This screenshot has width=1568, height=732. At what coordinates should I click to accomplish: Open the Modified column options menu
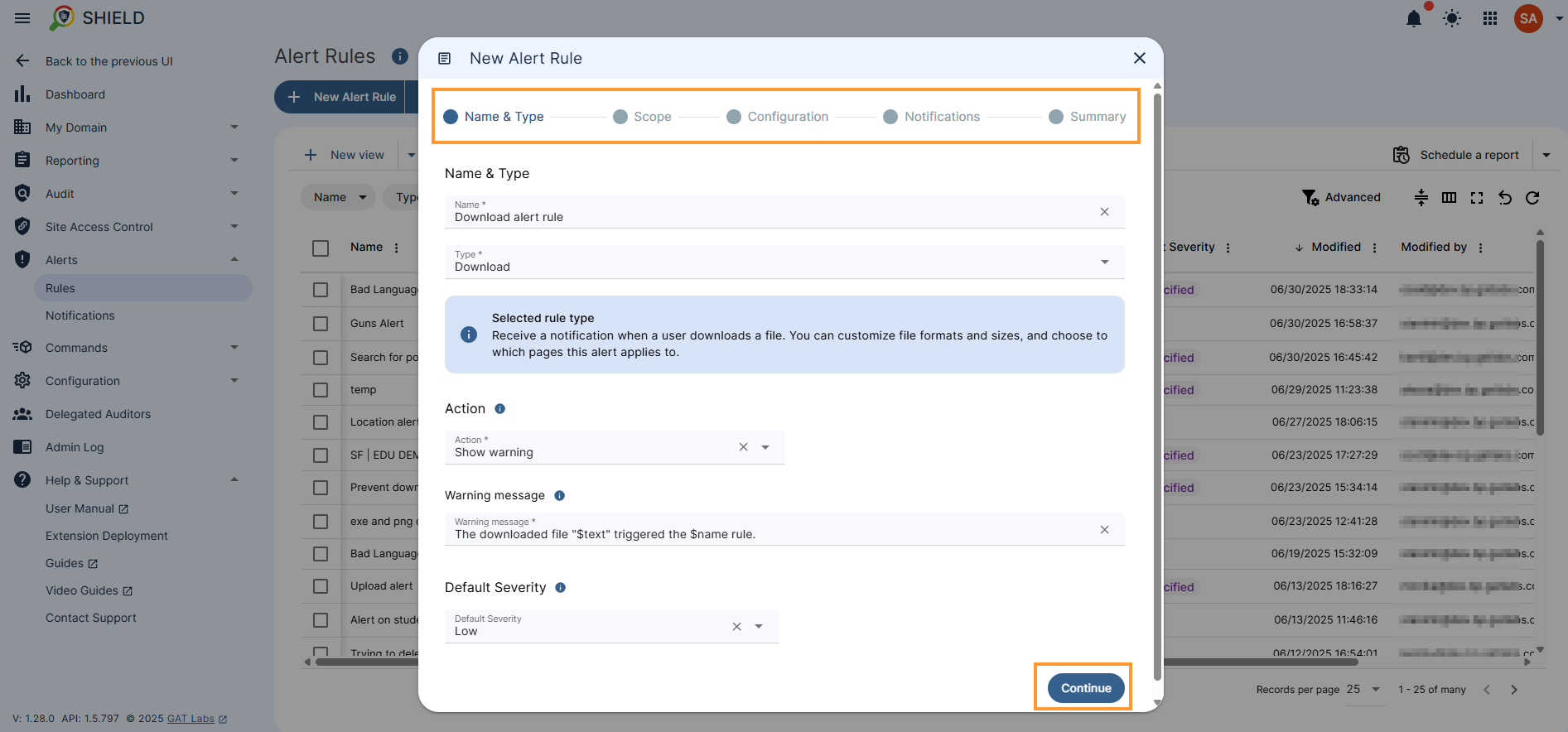pyautogui.click(x=1374, y=248)
